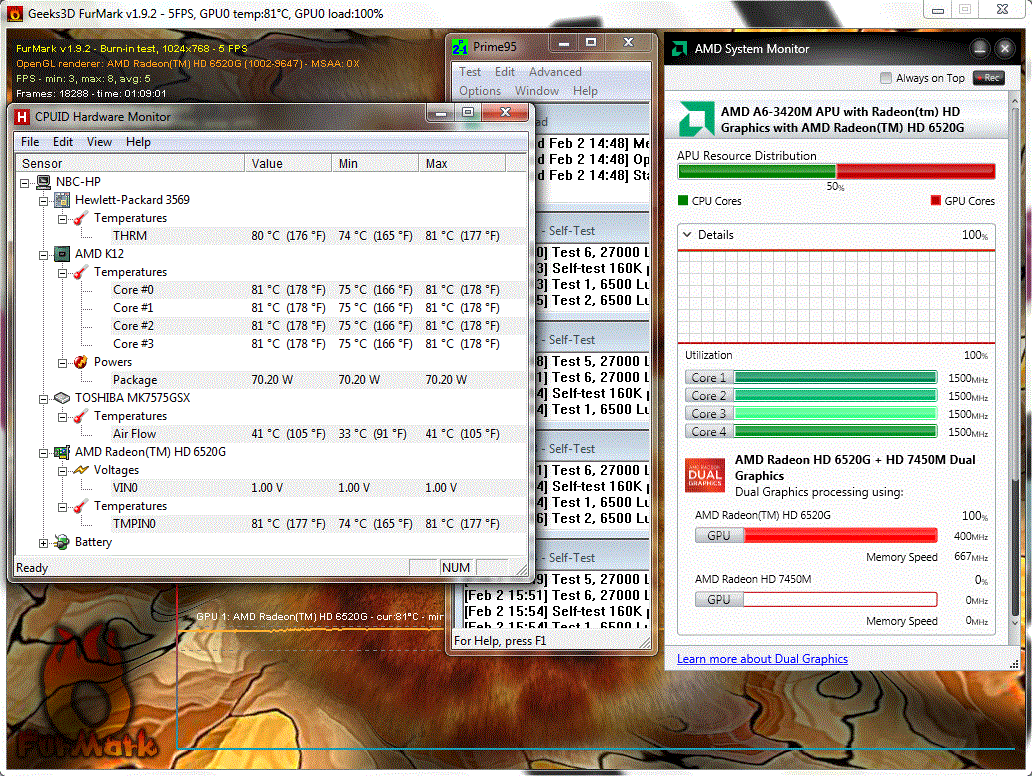Enable the Always on Top checkbox

[x=886, y=78]
